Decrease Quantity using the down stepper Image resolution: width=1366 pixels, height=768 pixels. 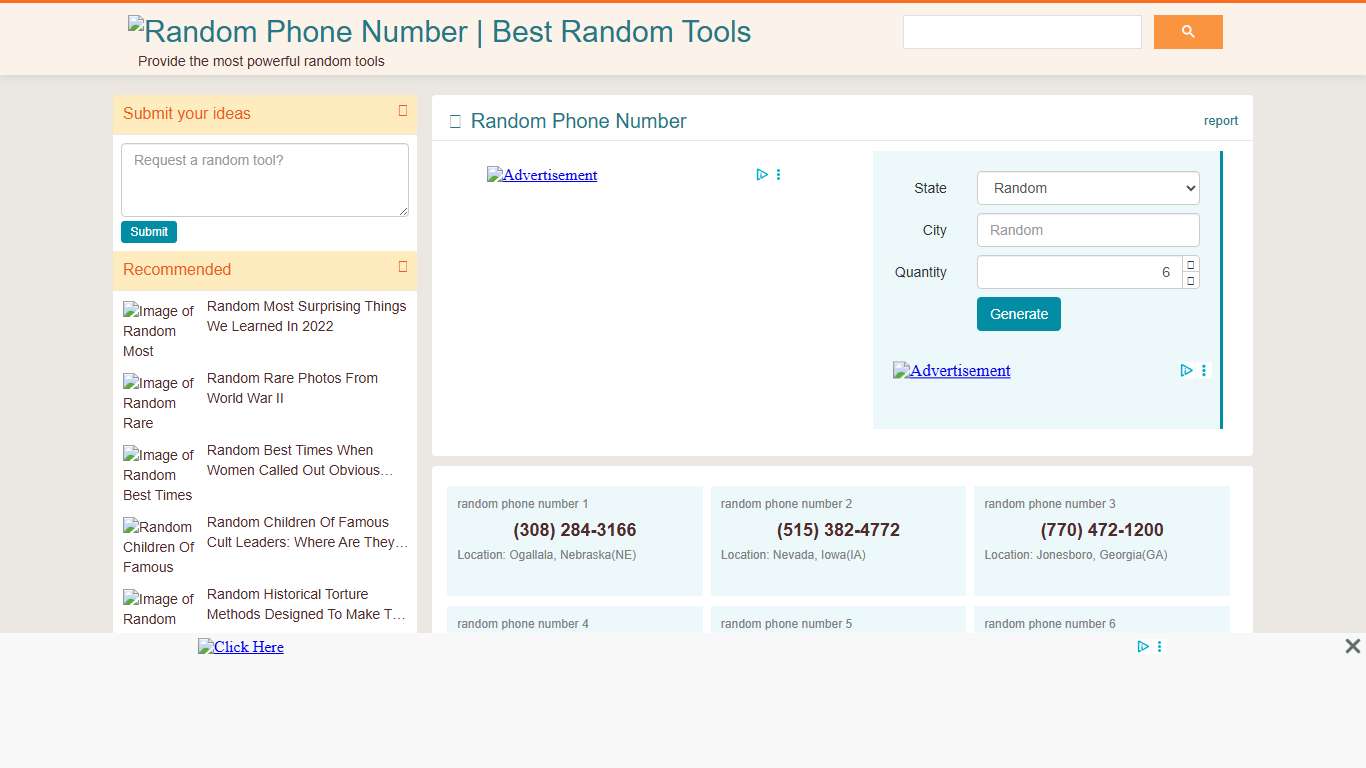(x=1191, y=280)
